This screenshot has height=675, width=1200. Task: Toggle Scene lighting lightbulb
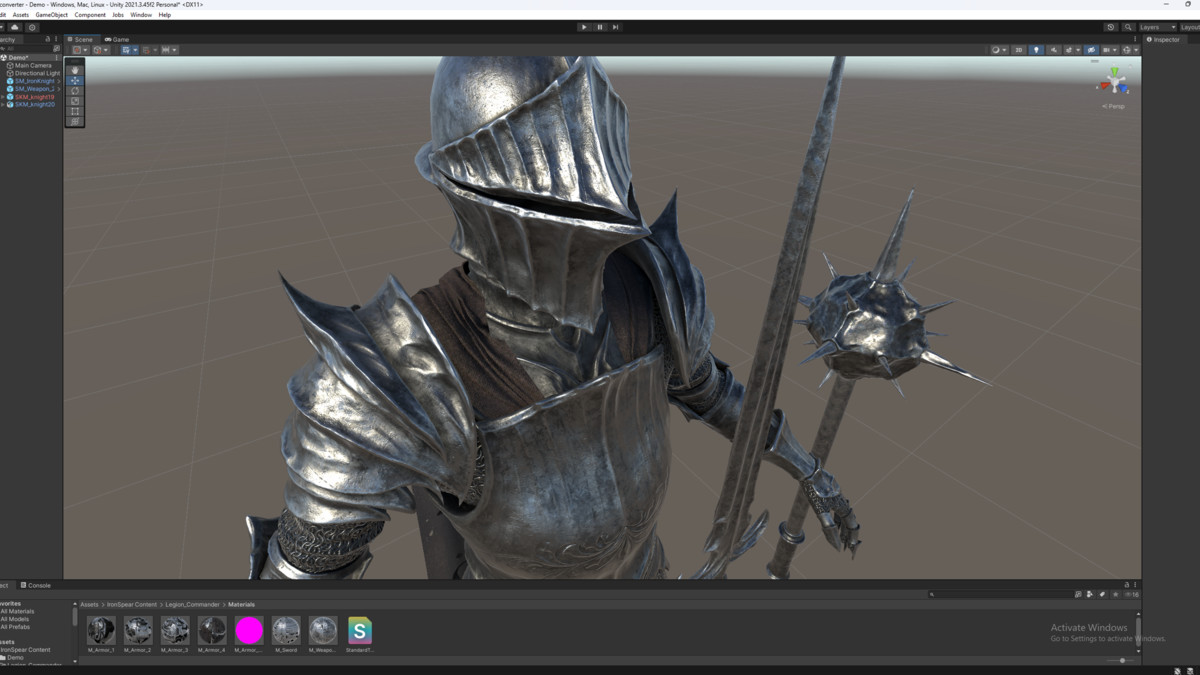[x=1036, y=50]
